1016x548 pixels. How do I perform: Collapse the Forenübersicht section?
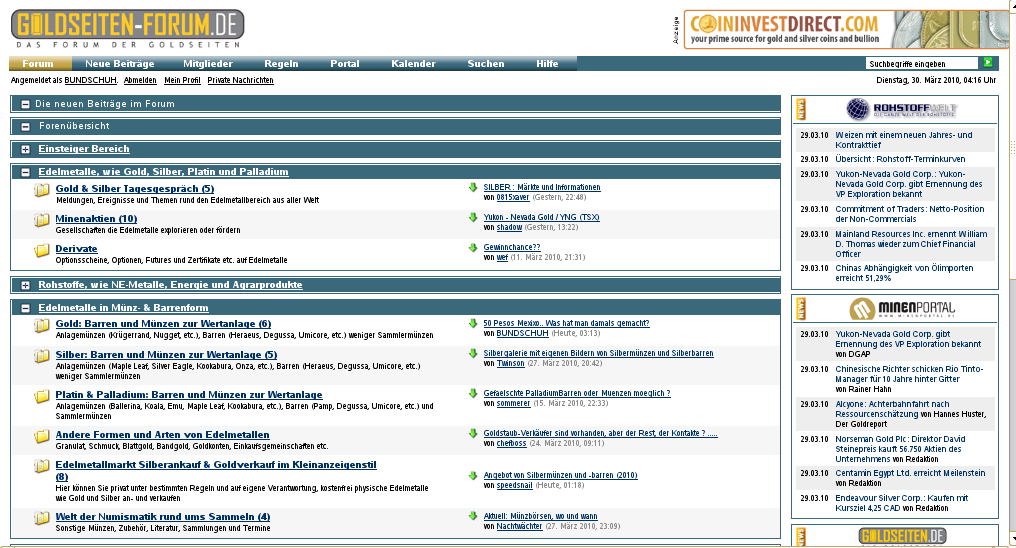pyautogui.click(x=25, y=127)
